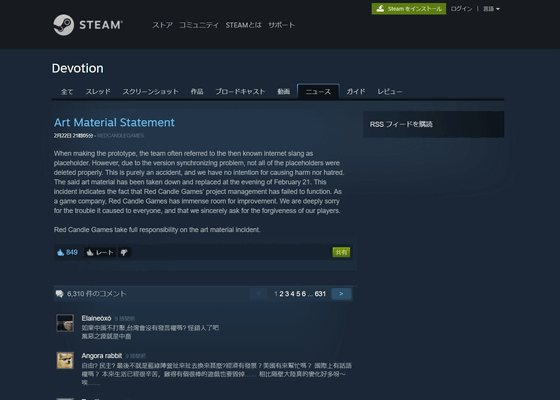The image size is (560, 400).
Task: Click the thumbs-down rate icon
Action: click(124, 253)
